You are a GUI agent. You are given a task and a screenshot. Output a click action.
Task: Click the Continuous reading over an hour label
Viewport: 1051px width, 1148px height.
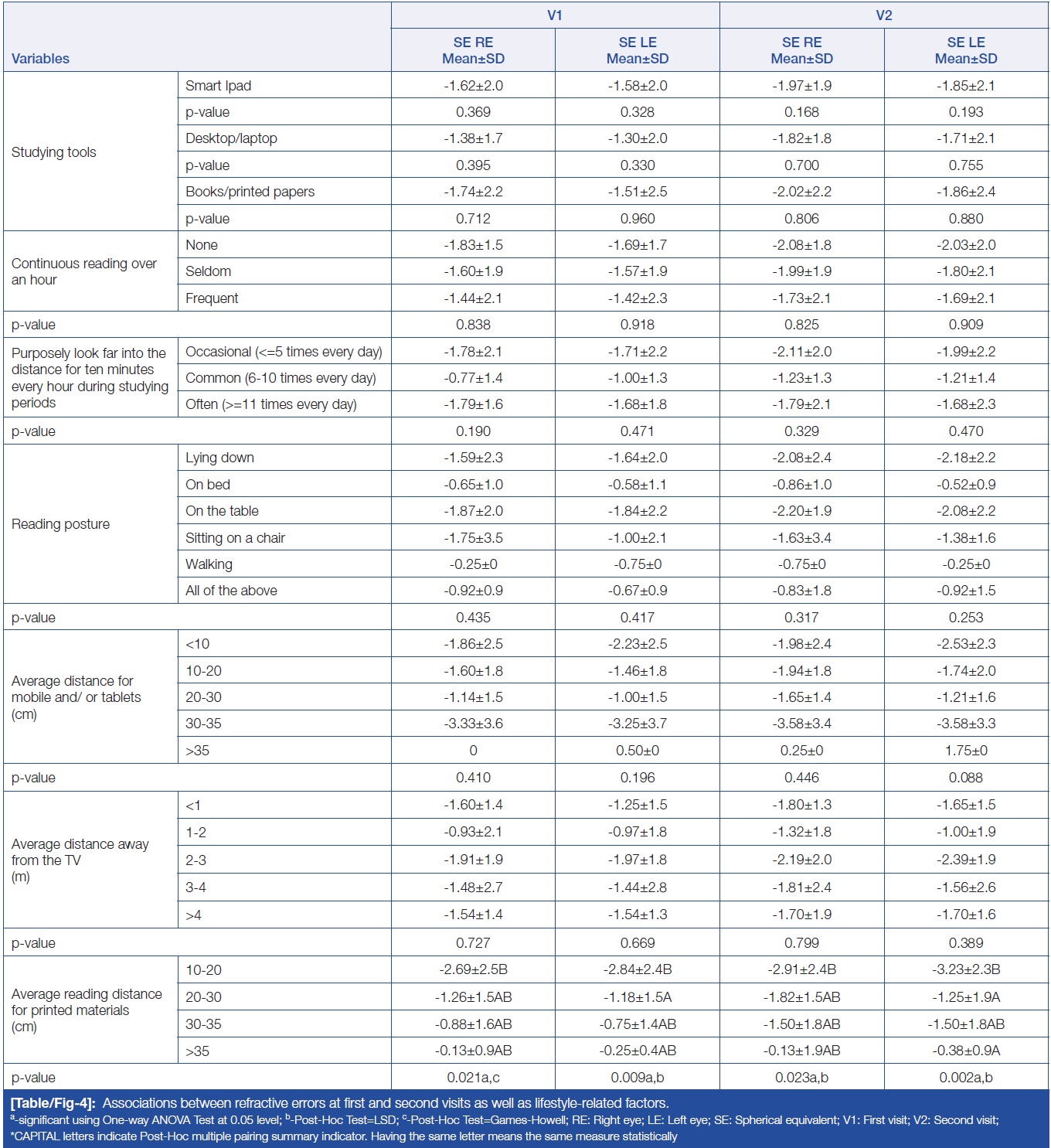coord(83,271)
